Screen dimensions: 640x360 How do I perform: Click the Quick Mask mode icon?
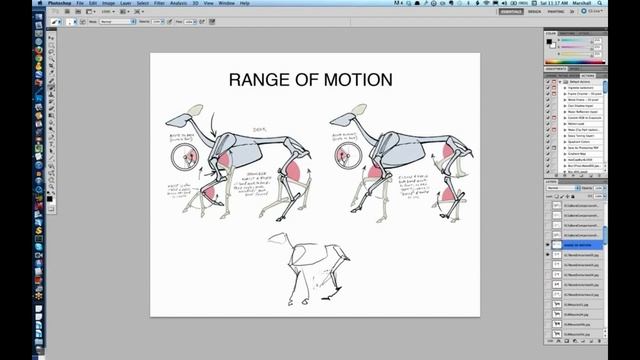[x=51, y=209]
